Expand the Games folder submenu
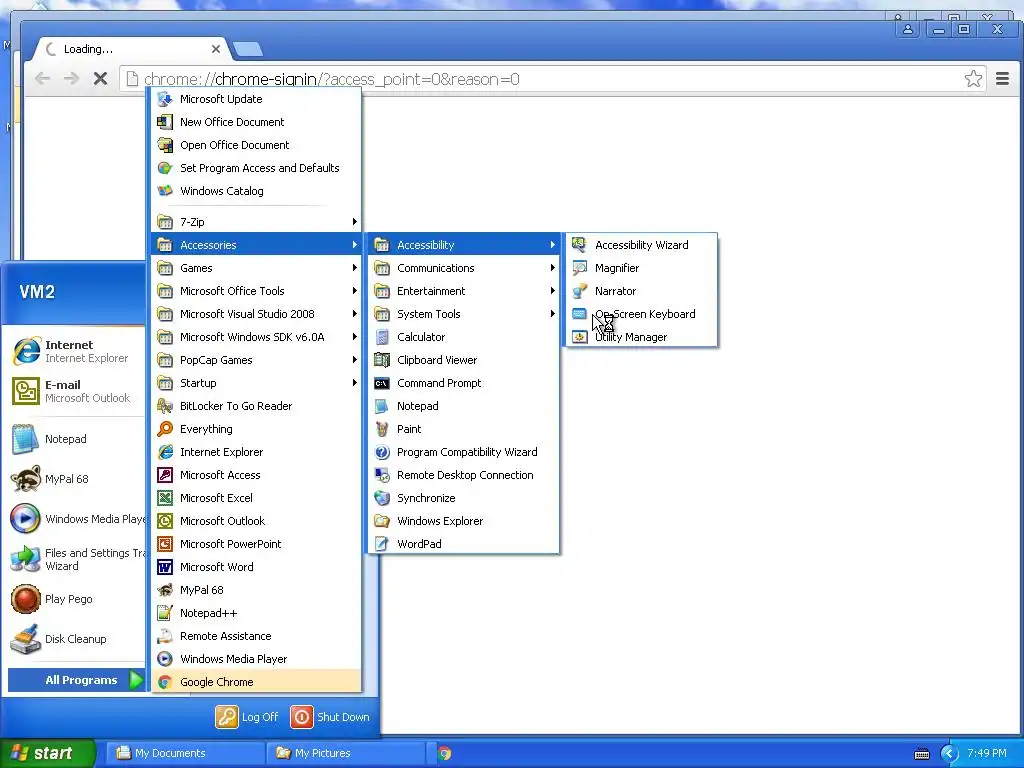This screenshot has height=768, width=1024. coord(256,268)
